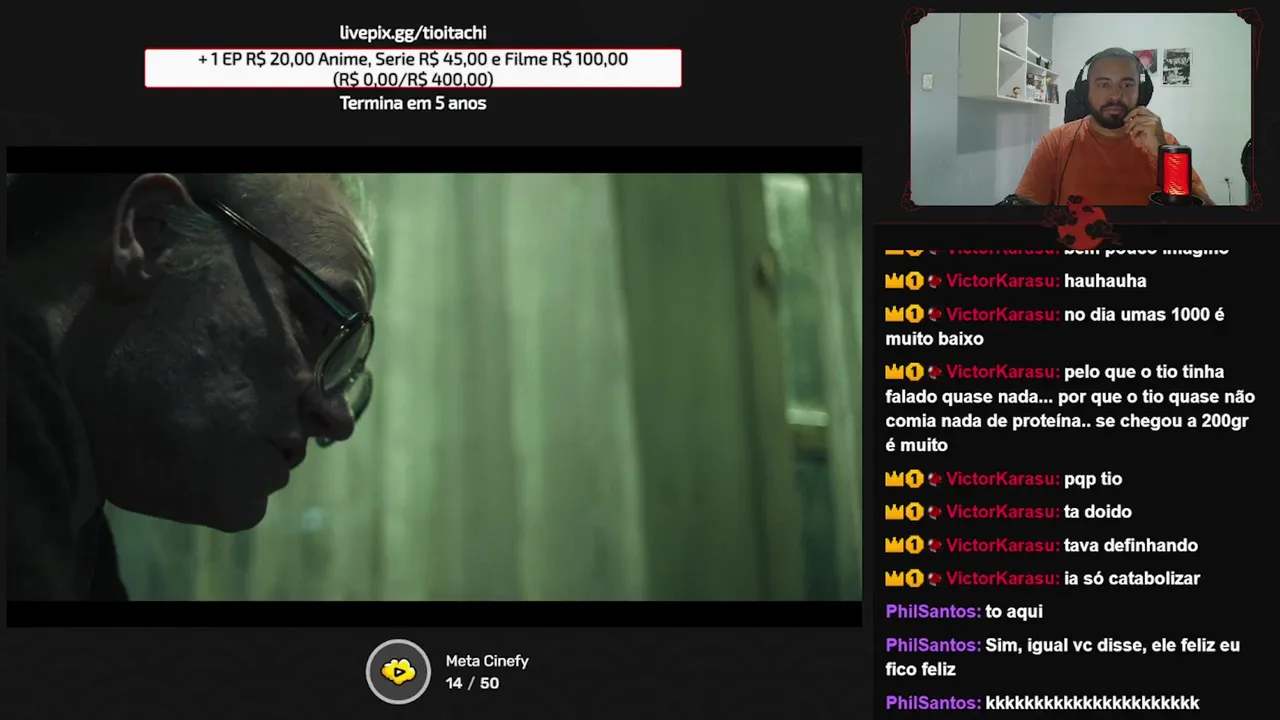Viewport: 1280px width, 720px height.
Task: Click the donation goal bar R$ 0,00/R$ 400,00
Action: click(x=413, y=68)
